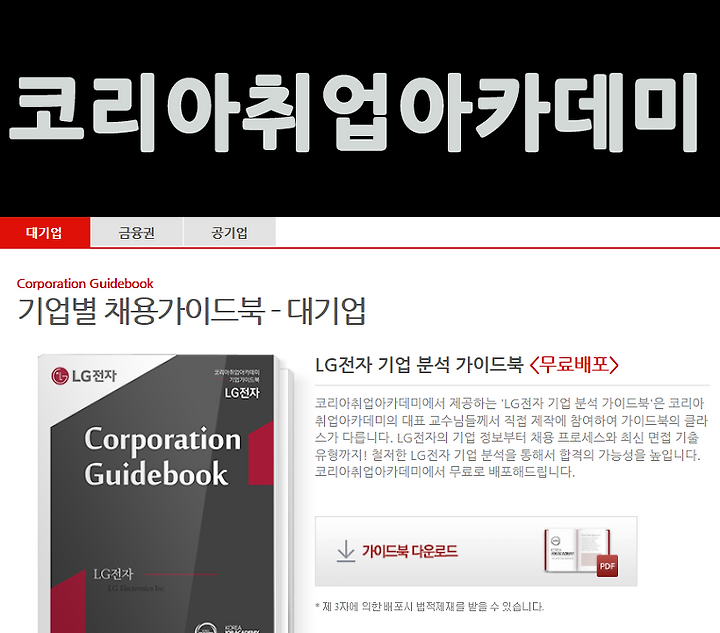720x633 pixels.
Task: Click the red <무료배포> text
Action: pyautogui.click(x=574, y=365)
